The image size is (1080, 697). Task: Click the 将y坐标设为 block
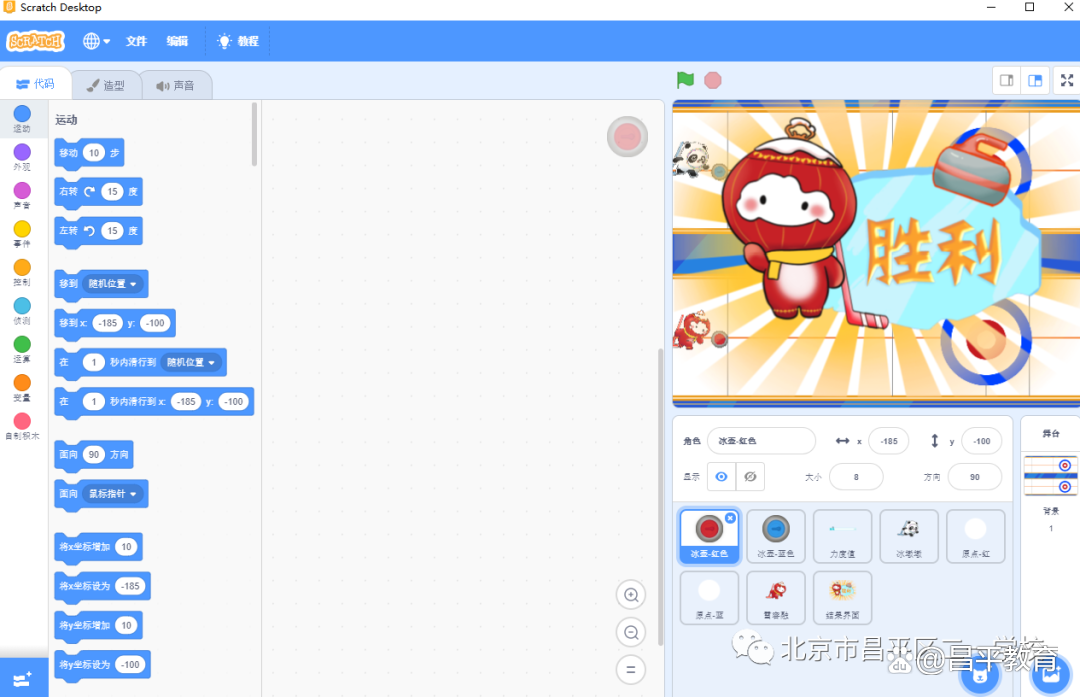[x=103, y=665]
